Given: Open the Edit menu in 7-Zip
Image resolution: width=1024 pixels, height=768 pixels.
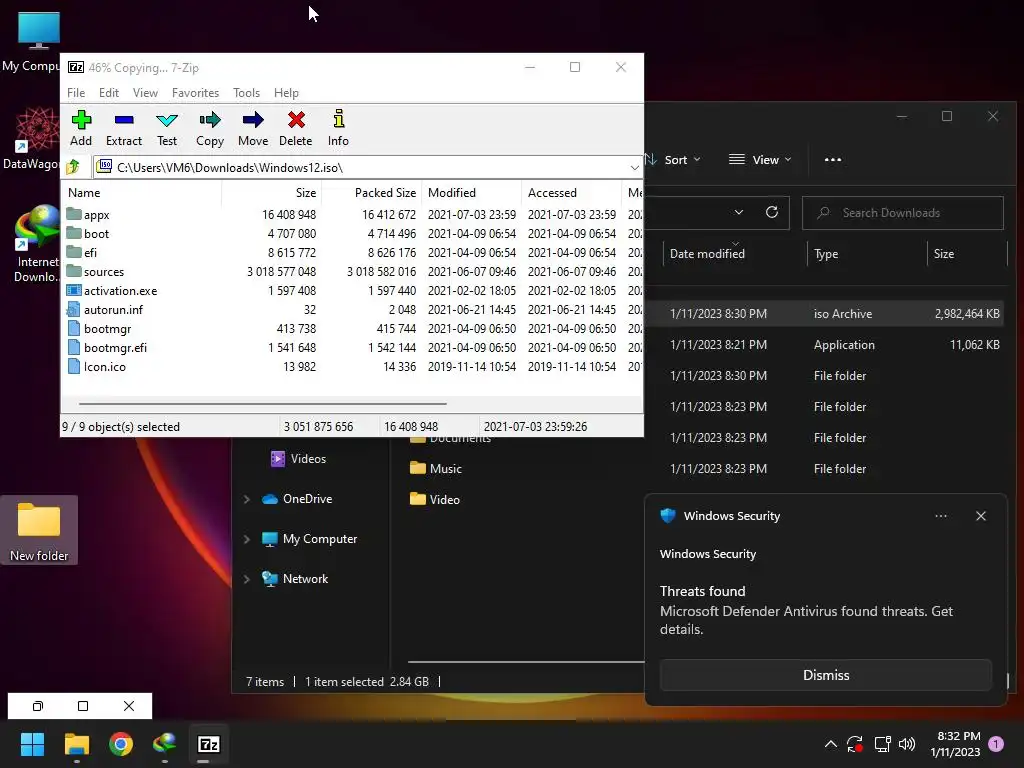Looking at the screenshot, I should 108,93.
